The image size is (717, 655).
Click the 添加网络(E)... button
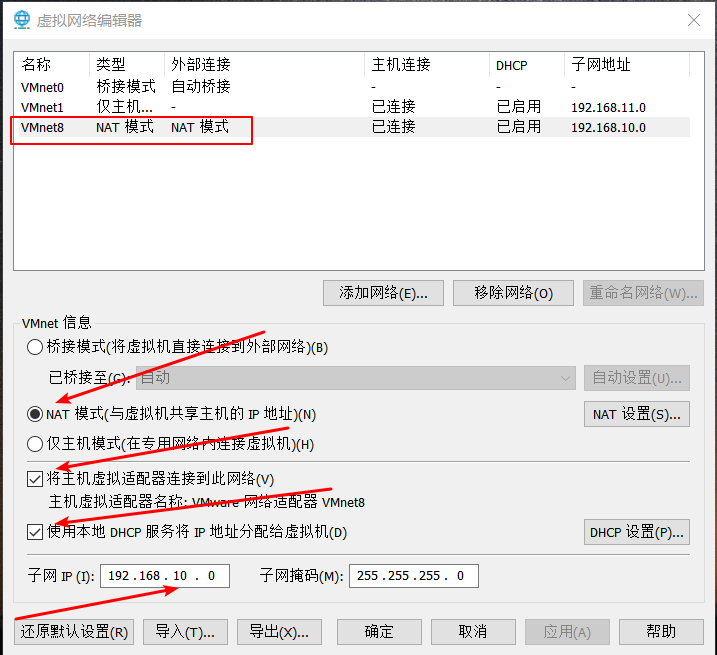pos(383,293)
